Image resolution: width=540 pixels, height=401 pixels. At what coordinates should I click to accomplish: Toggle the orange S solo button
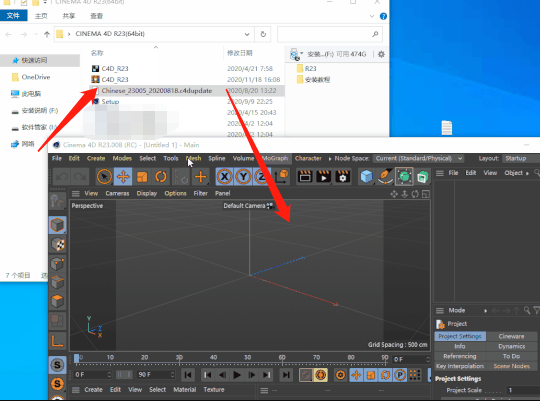pos(57,383)
